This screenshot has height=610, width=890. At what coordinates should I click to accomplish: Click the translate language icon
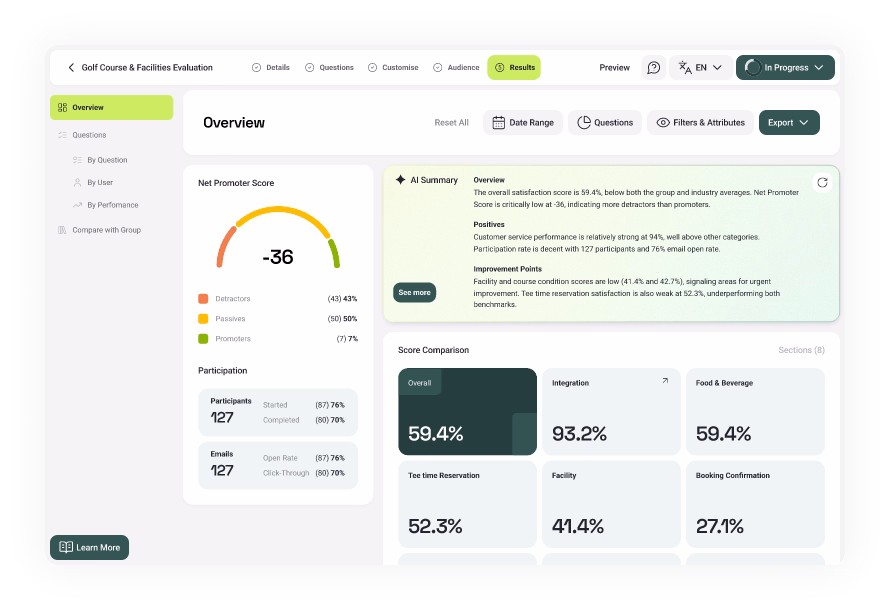pos(685,68)
